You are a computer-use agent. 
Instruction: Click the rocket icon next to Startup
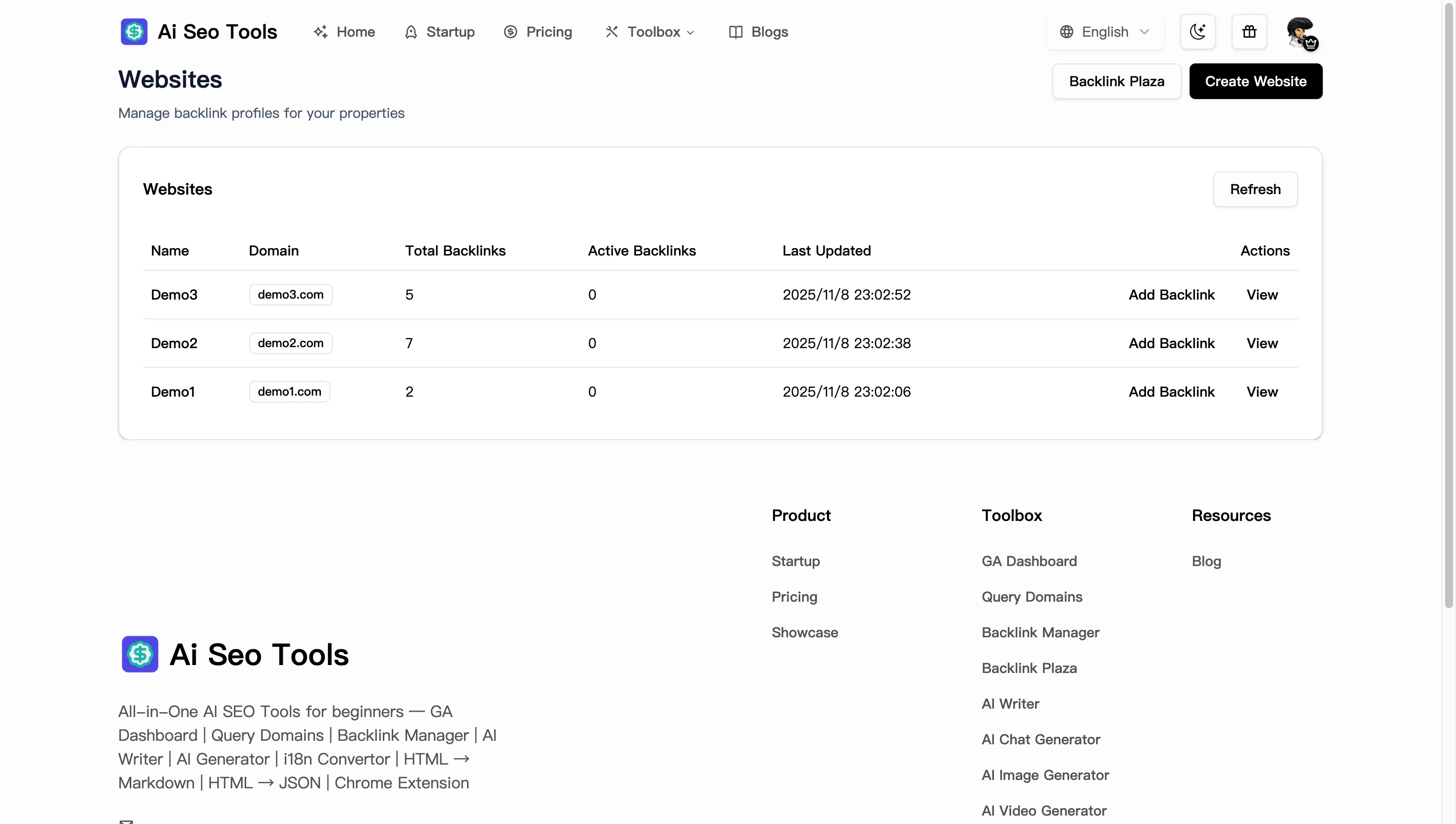click(411, 32)
